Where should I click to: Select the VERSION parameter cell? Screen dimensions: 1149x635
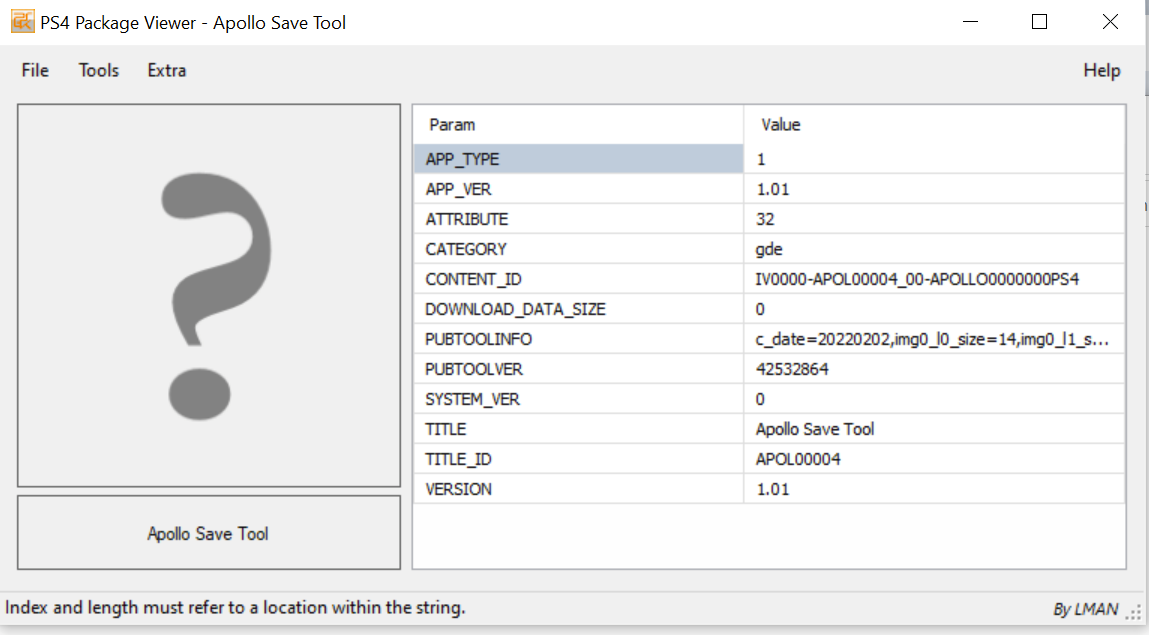click(579, 489)
